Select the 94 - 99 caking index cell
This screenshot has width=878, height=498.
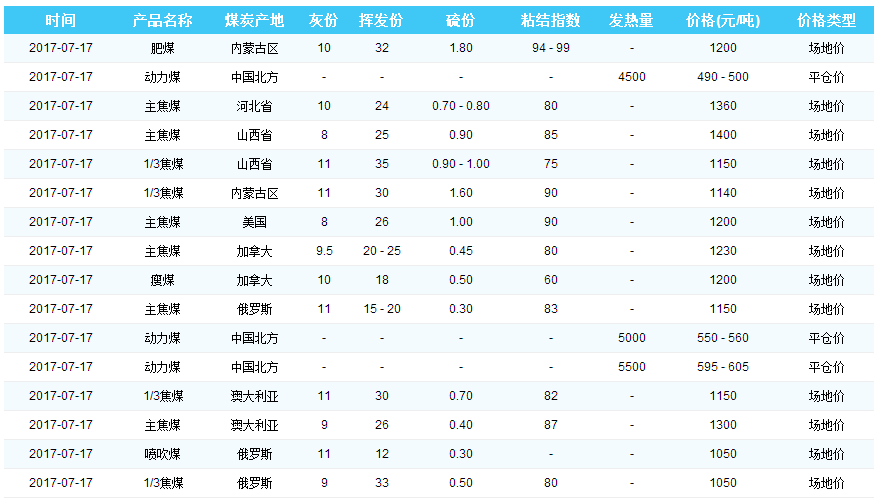coord(550,48)
